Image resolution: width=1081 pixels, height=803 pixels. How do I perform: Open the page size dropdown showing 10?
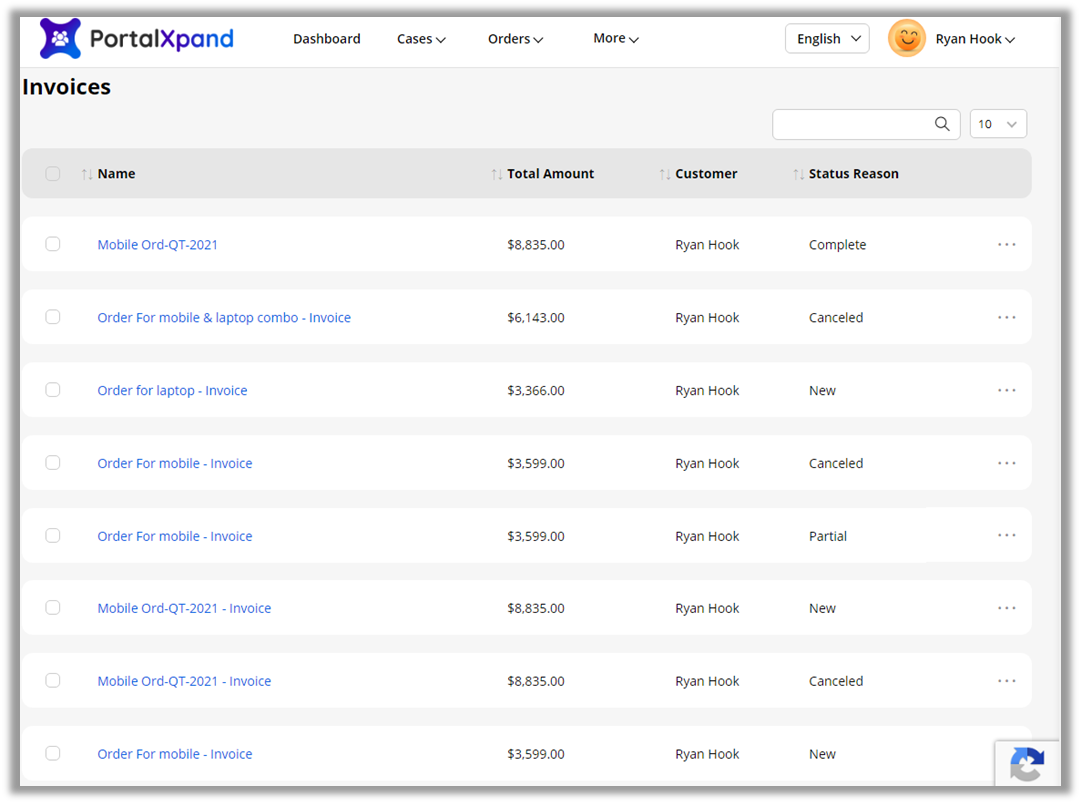coord(997,124)
